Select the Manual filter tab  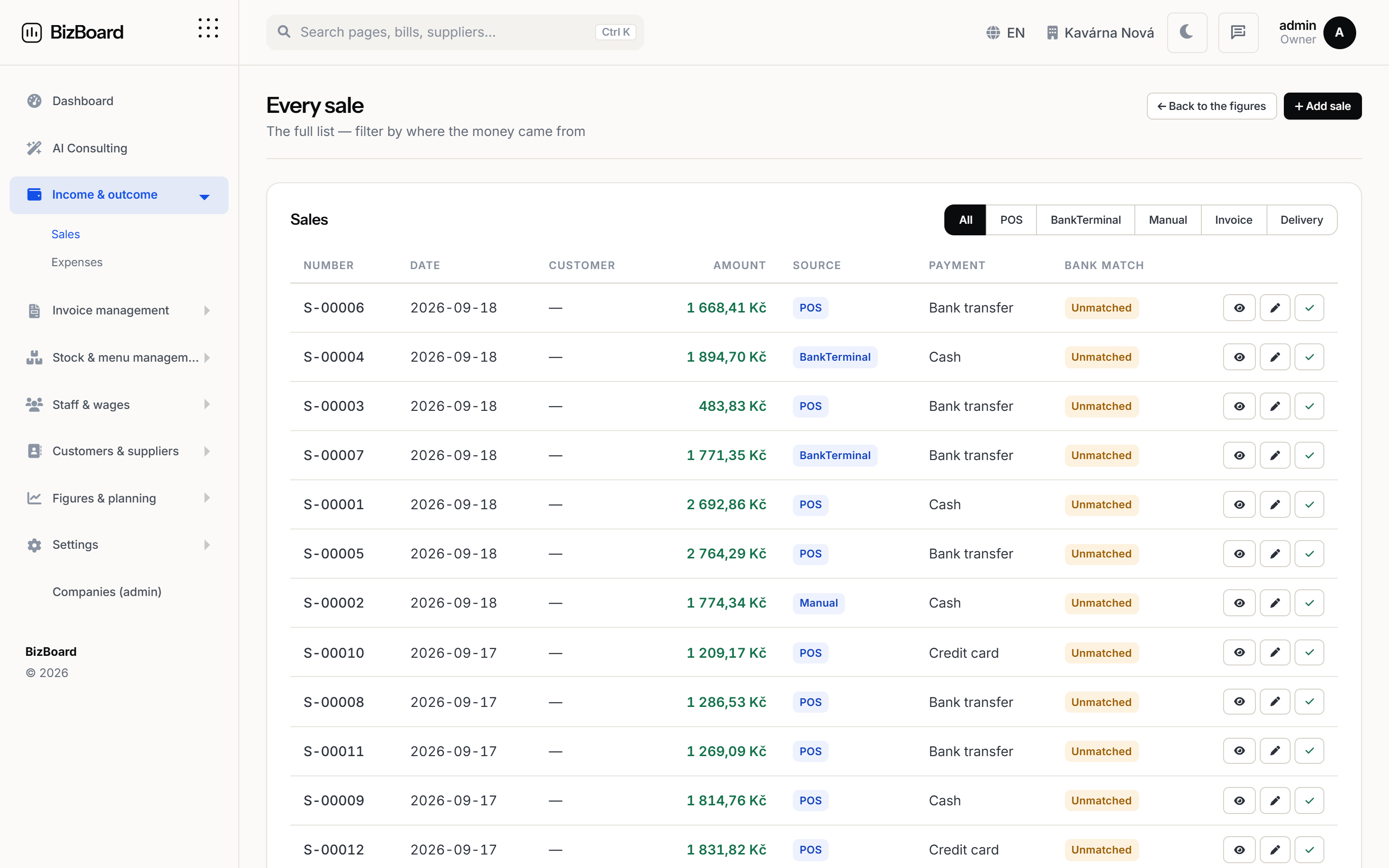1168,220
